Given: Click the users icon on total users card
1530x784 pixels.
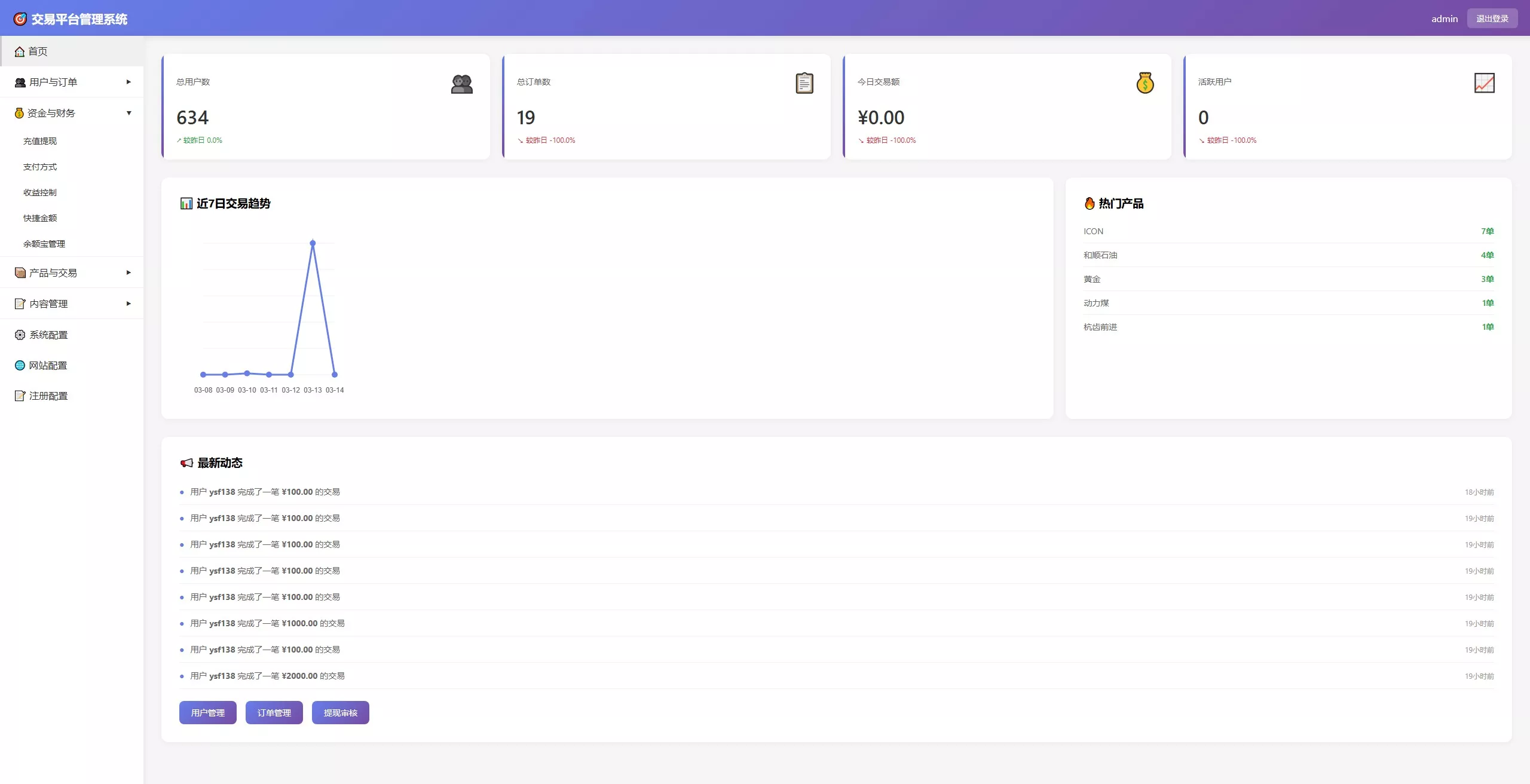Looking at the screenshot, I should click(x=461, y=84).
